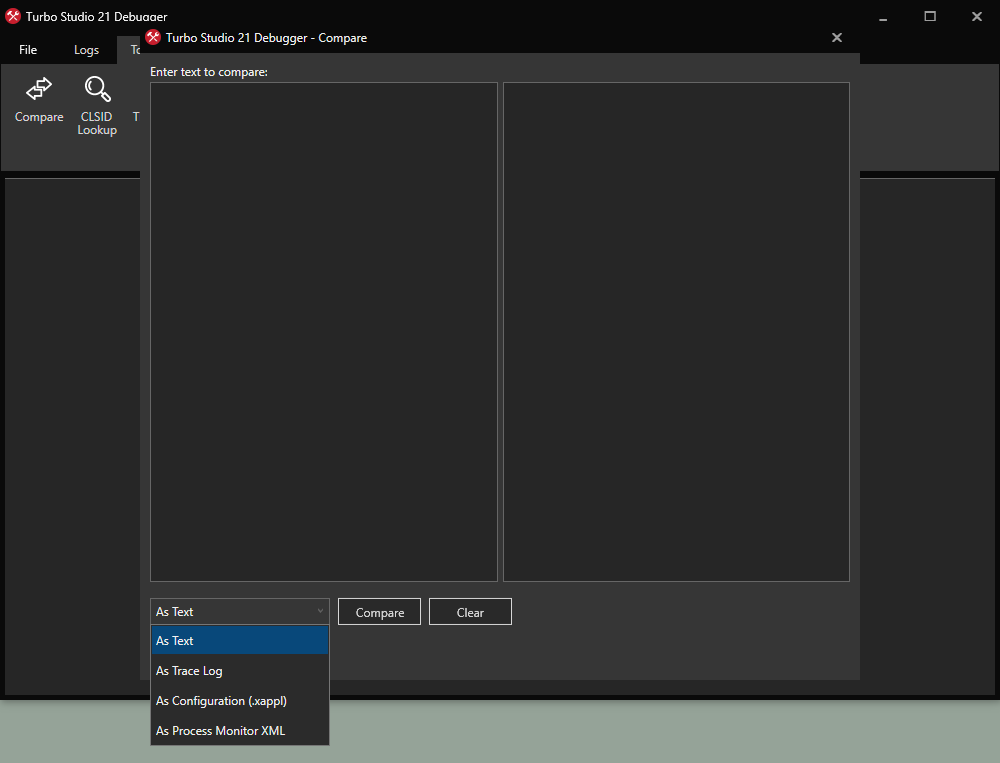The height and width of the screenshot is (763, 1000).
Task: Select the As Trace Log option
Action: 239,671
